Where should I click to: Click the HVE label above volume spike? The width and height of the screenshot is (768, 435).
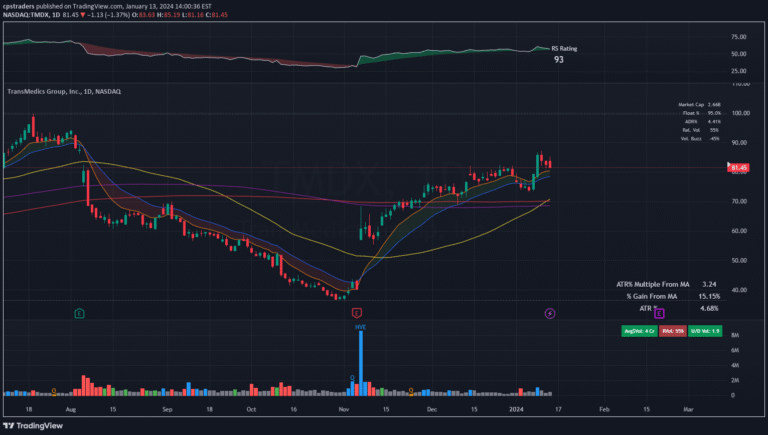[x=360, y=327]
